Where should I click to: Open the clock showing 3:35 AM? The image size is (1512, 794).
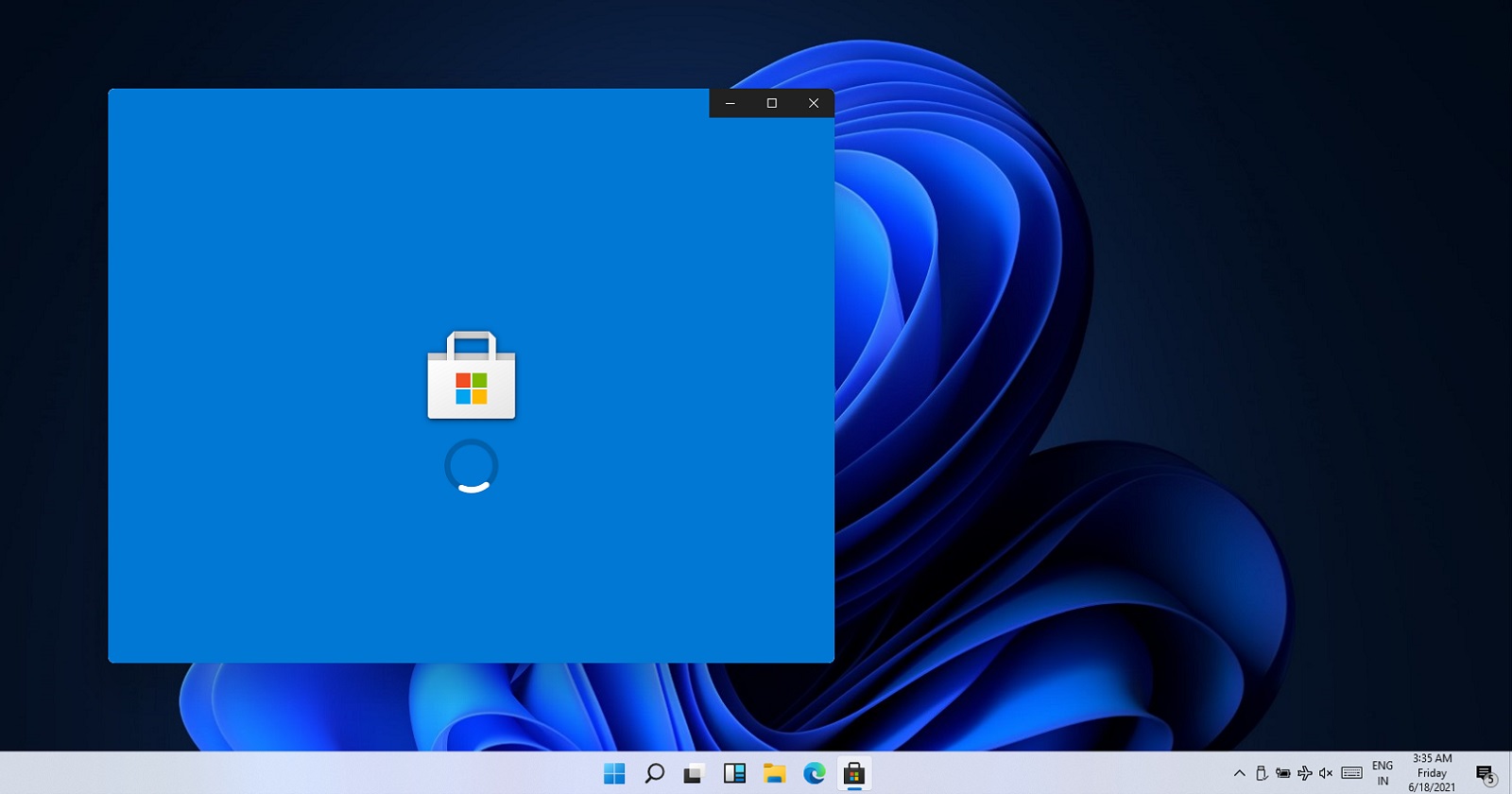click(1432, 772)
